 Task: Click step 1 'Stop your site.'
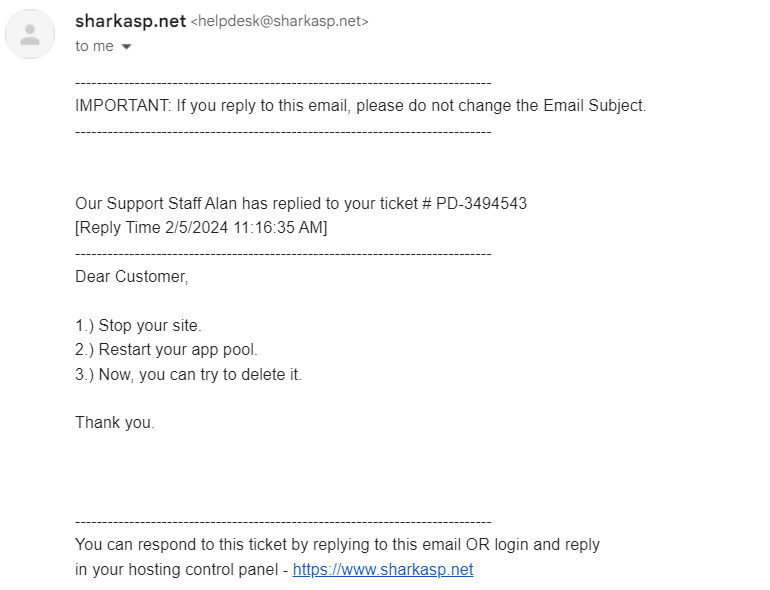click(138, 326)
